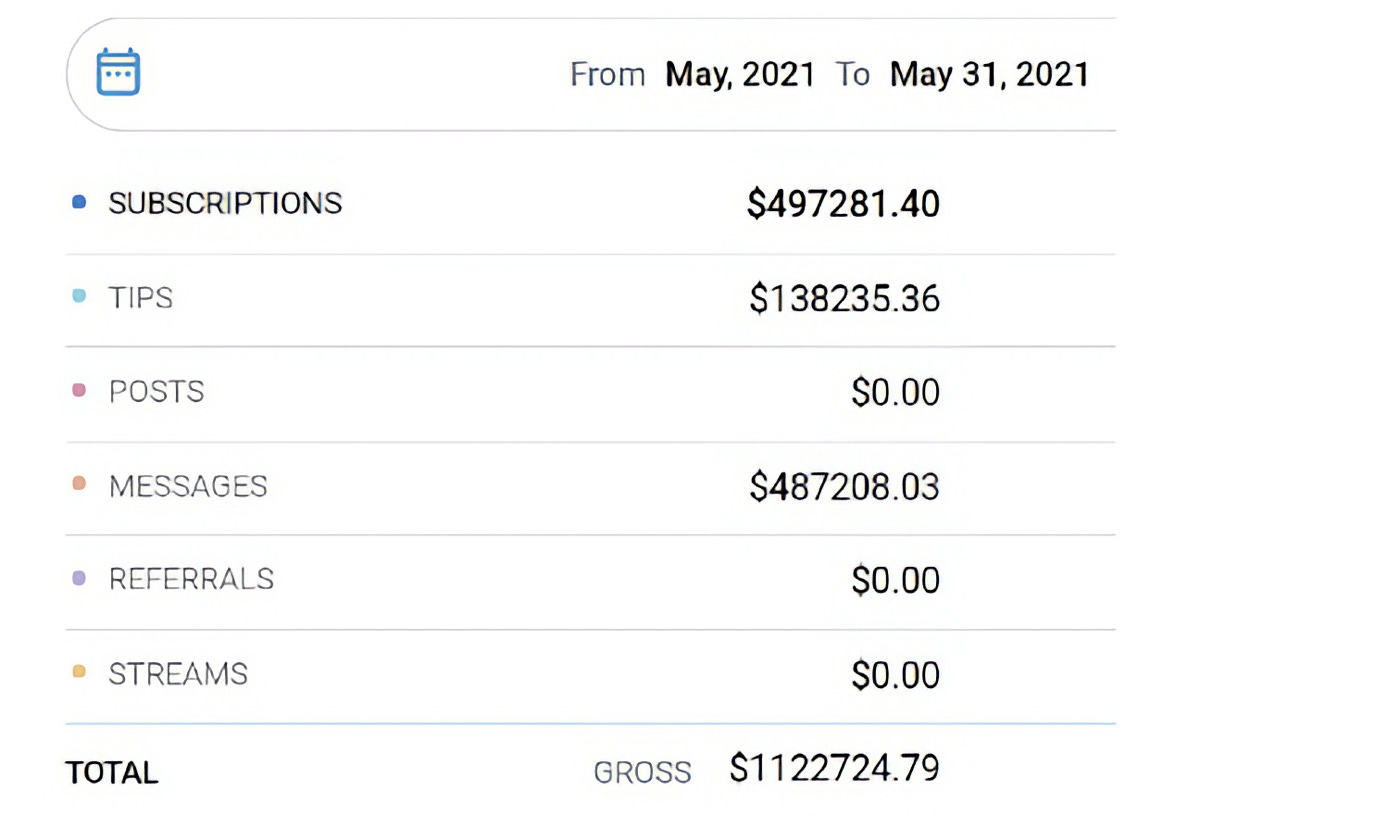Click the blue Subscriptions legend dot
Viewport: 1400px width, 828px height.
tap(79, 202)
